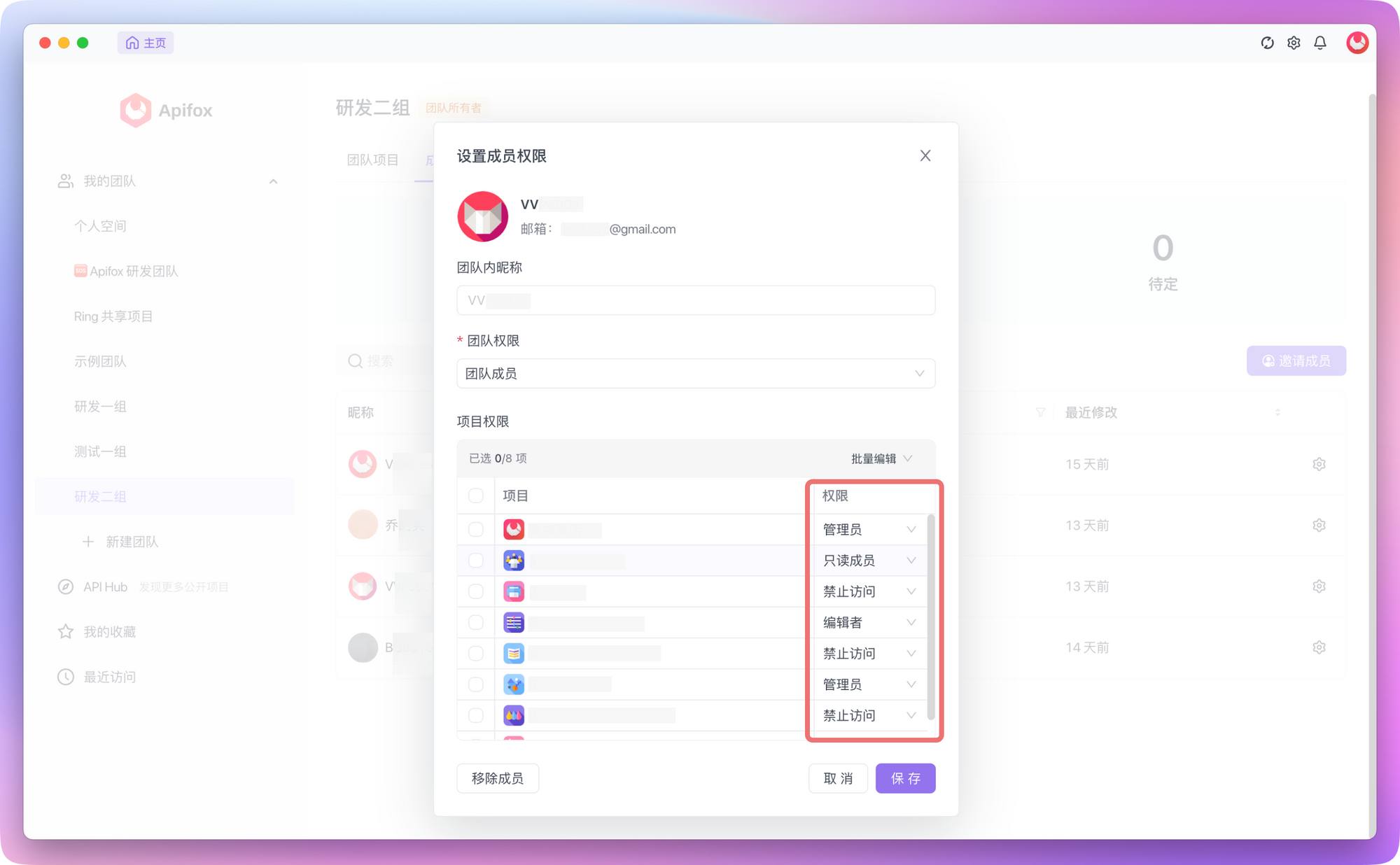
Task: Click the Apifox logo in the sidebar
Action: point(166,110)
